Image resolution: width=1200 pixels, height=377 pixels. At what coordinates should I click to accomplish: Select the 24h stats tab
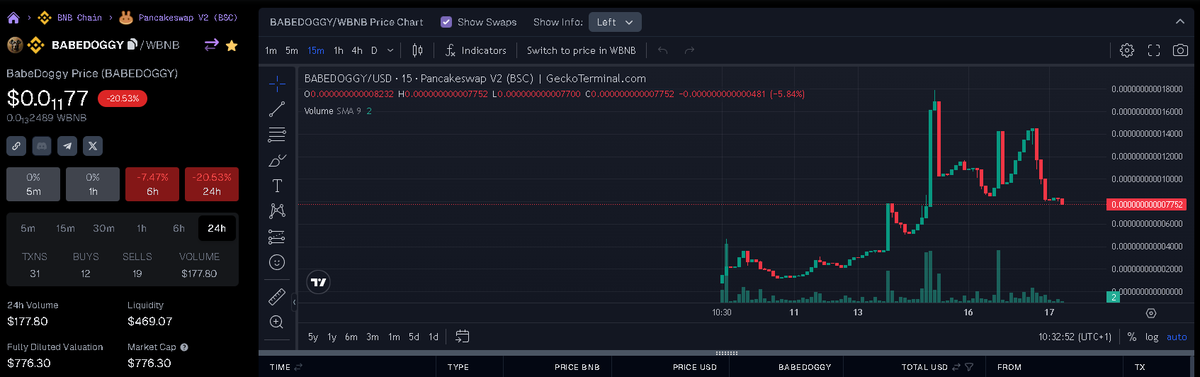[216, 228]
